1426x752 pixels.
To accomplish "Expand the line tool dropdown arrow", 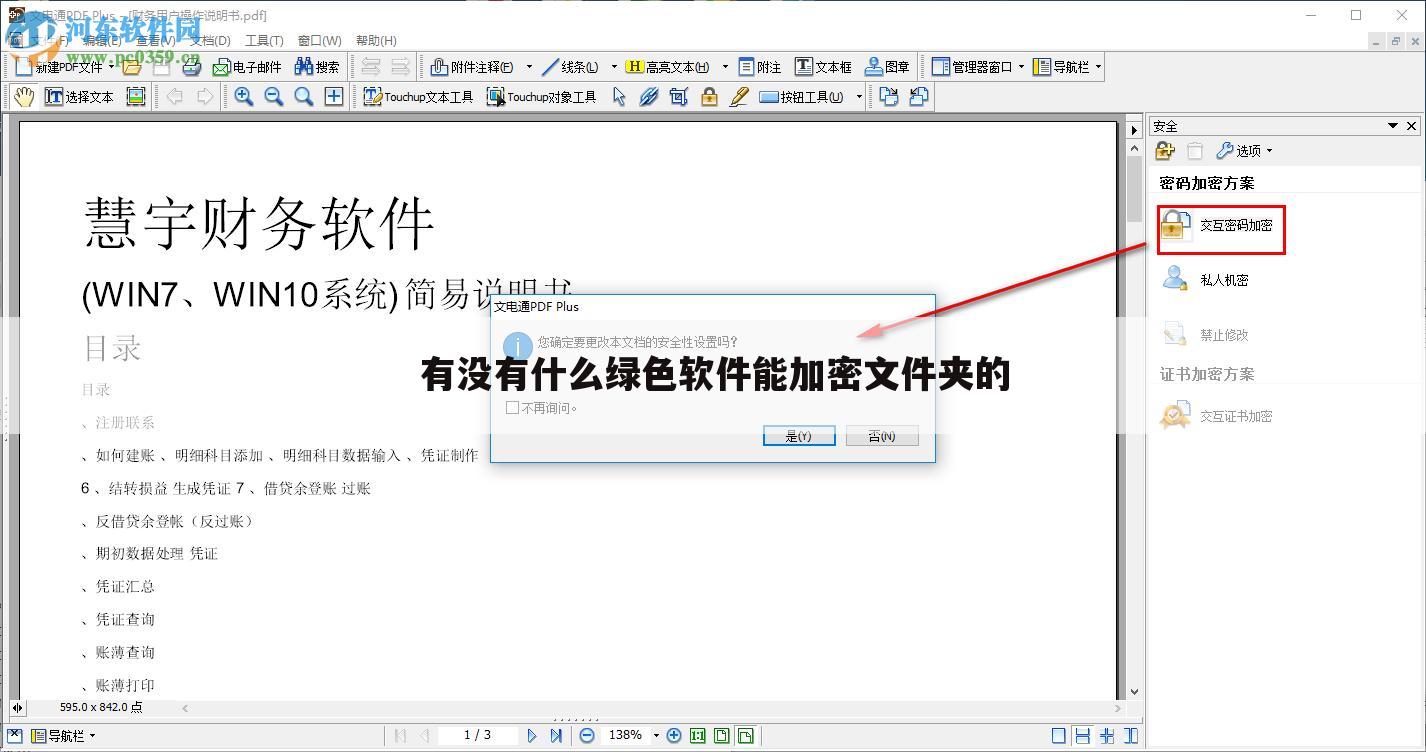I will pos(614,67).
